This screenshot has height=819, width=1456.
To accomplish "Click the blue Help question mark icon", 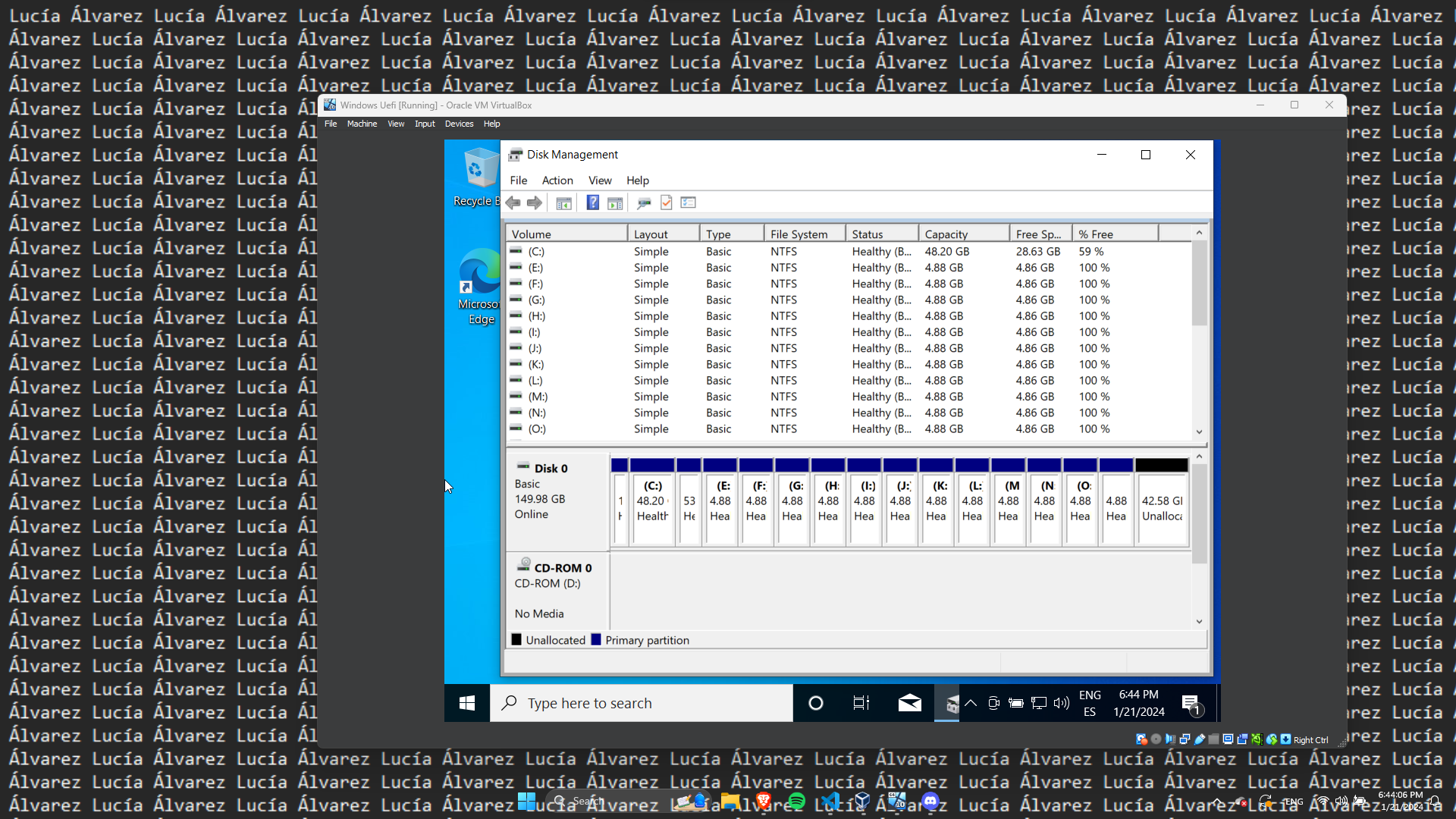I will [x=593, y=202].
